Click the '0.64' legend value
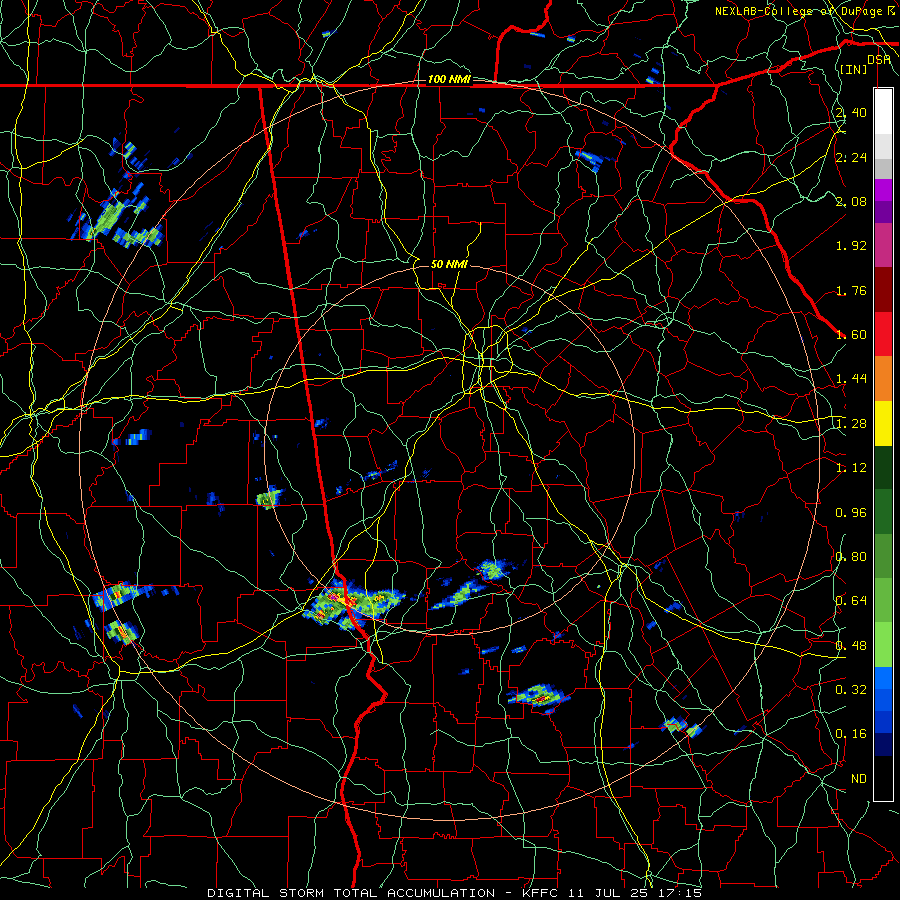 tap(851, 601)
